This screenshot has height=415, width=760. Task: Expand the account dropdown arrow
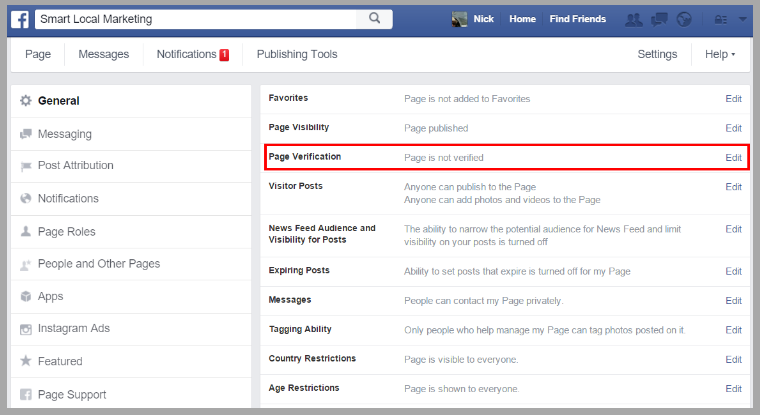click(743, 19)
